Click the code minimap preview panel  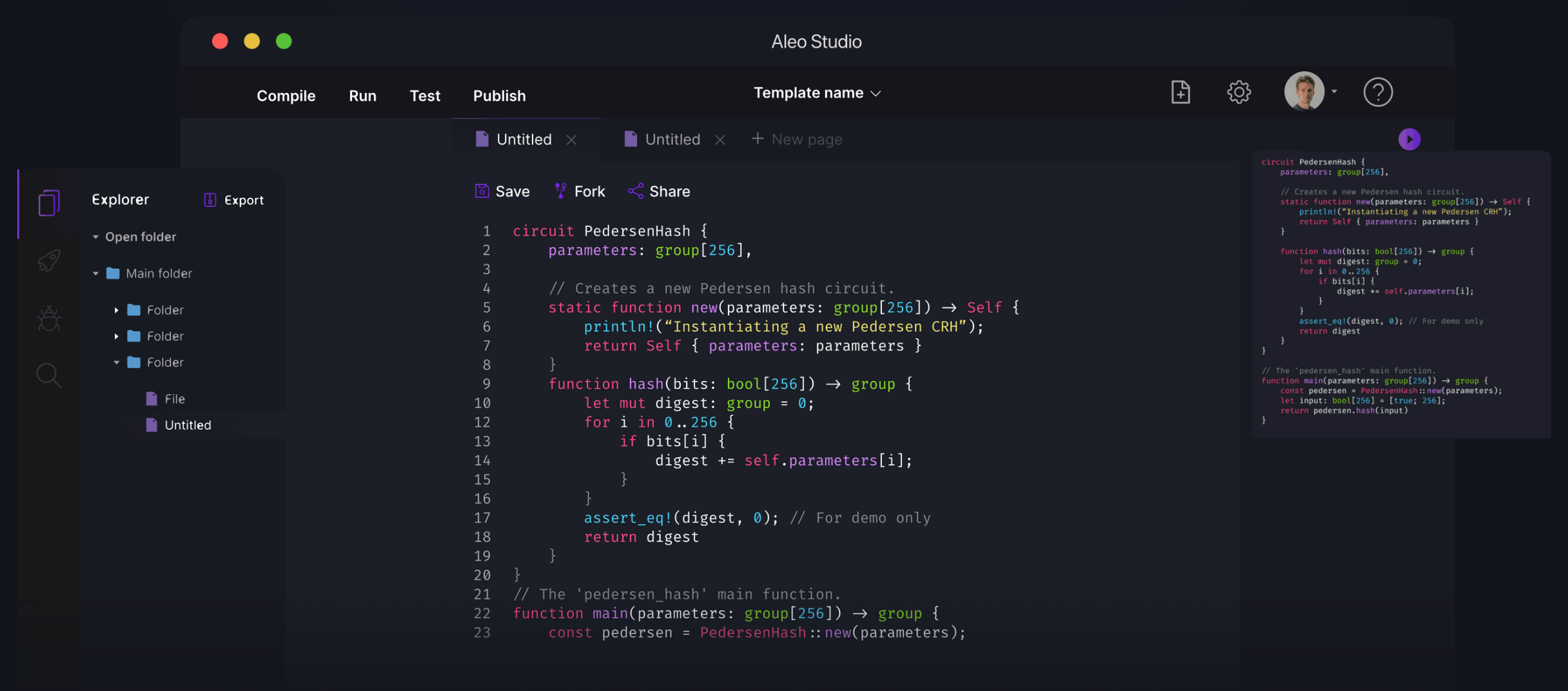tap(1401, 295)
